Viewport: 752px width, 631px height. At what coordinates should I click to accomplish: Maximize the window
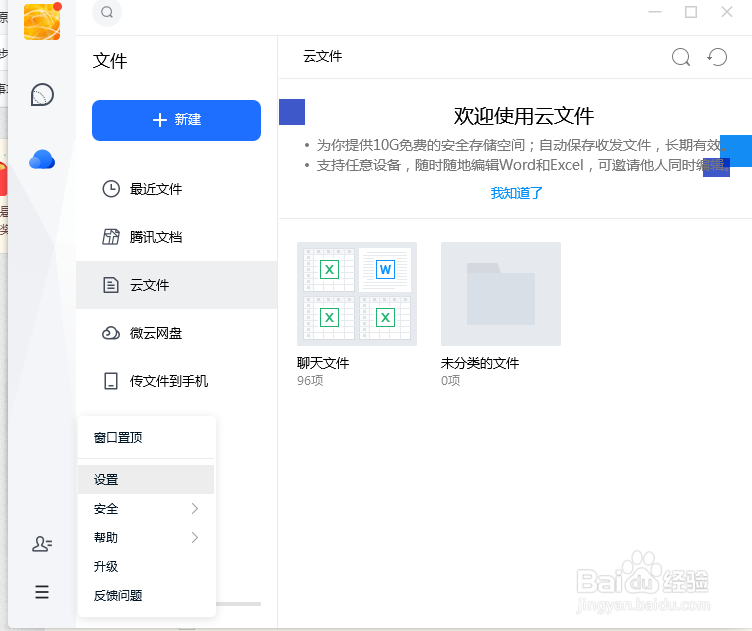coord(691,12)
